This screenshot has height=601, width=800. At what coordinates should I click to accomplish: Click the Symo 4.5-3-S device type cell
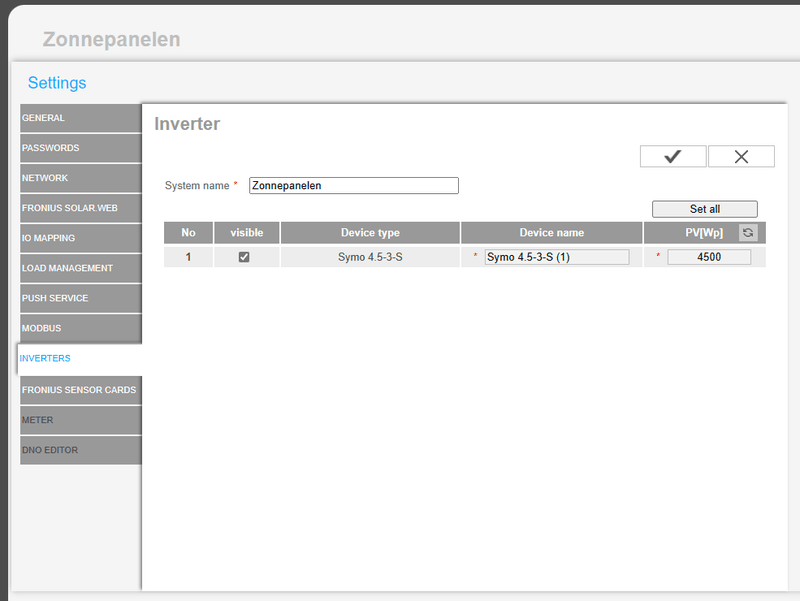coord(370,257)
